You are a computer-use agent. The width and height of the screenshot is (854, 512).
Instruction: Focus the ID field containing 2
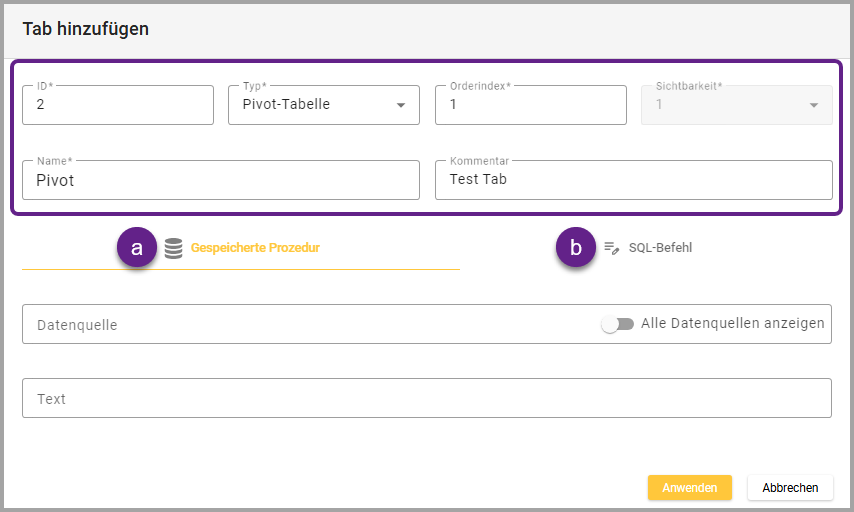(x=118, y=105)
